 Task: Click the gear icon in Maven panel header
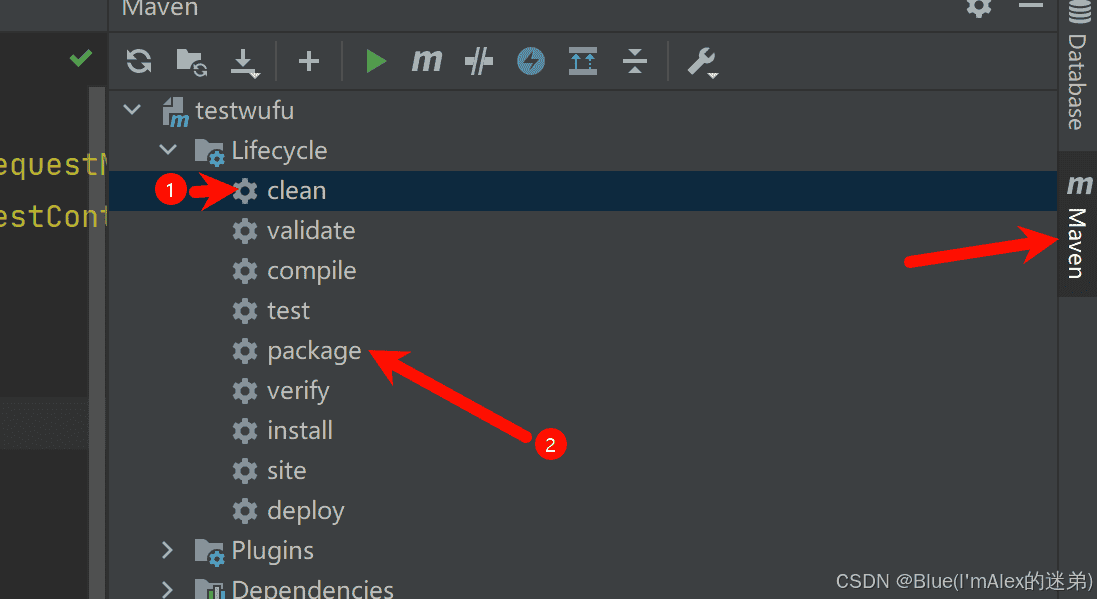coord(978,9)
